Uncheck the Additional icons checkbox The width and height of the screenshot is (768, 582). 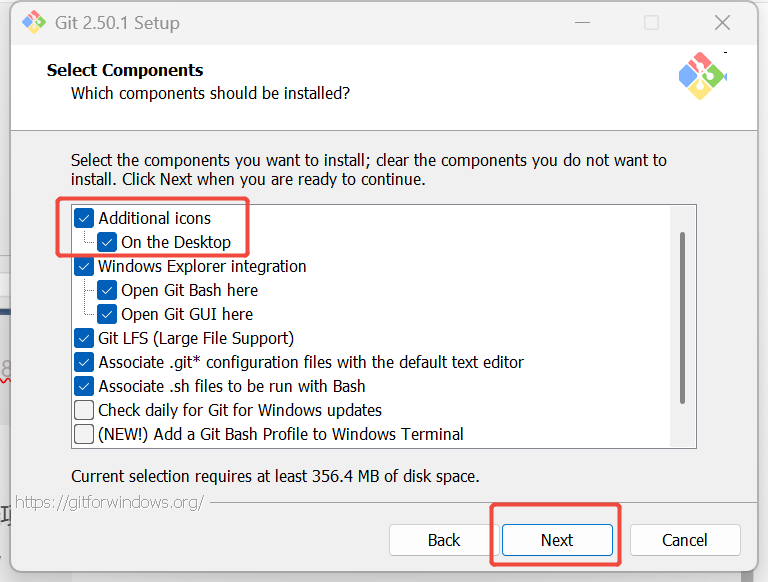[x=84, y=218]
